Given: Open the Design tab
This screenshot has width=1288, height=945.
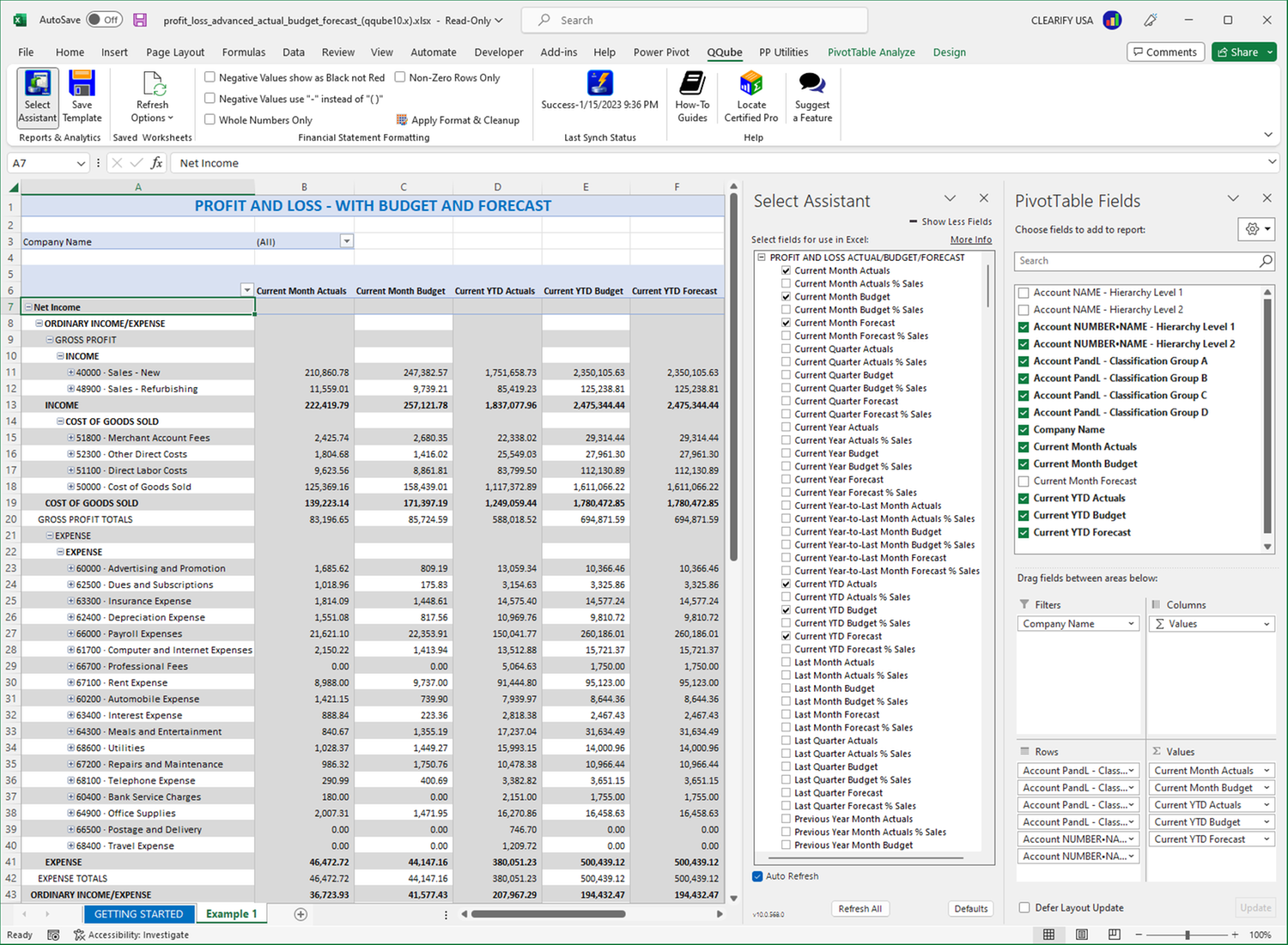Looking at the screenshot, I should [x=949, y=52].
